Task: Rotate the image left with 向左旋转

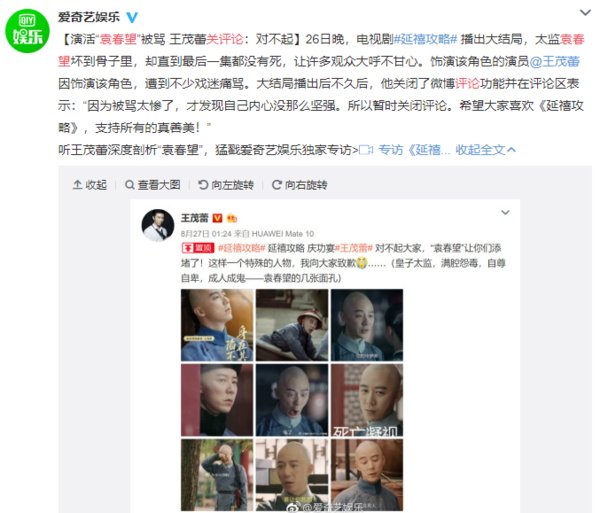Action: click(x=226, y=185)
